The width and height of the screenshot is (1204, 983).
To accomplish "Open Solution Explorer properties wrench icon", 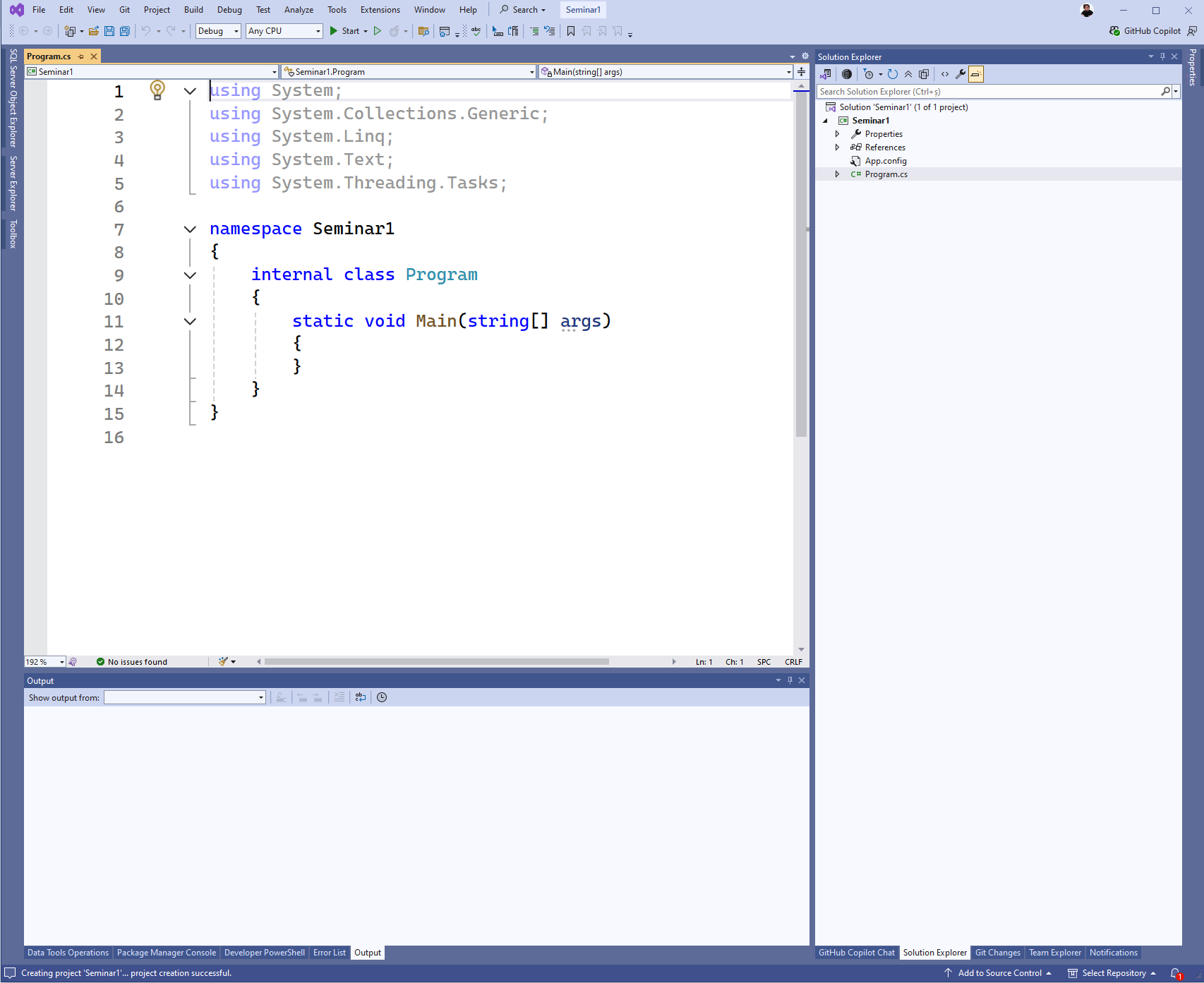I will pyautogui.click(x=961, y=74).
